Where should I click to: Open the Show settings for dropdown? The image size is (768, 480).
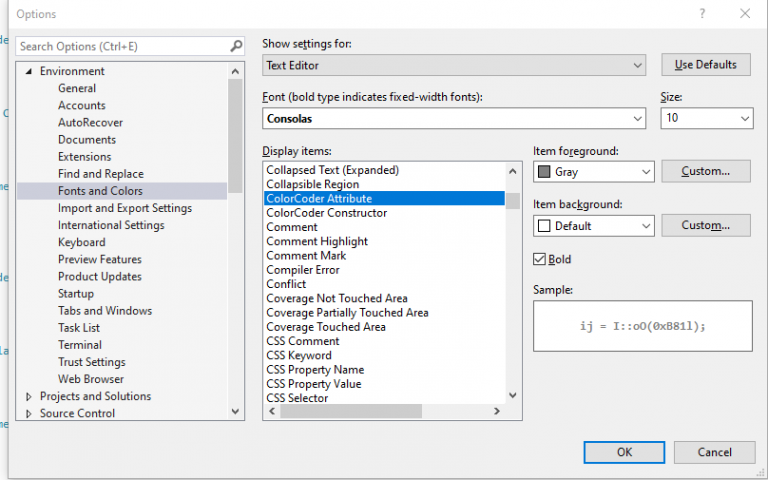[x=454, y=65]
